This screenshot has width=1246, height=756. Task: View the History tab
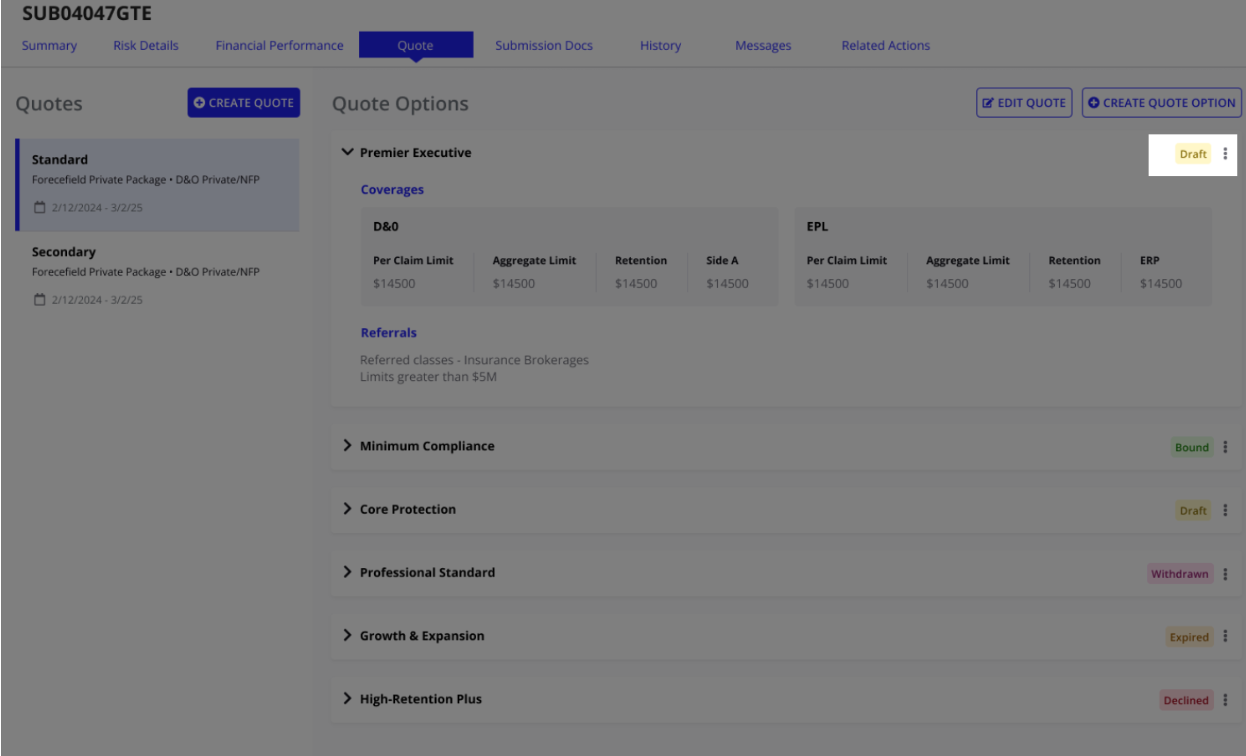(660, 45)
